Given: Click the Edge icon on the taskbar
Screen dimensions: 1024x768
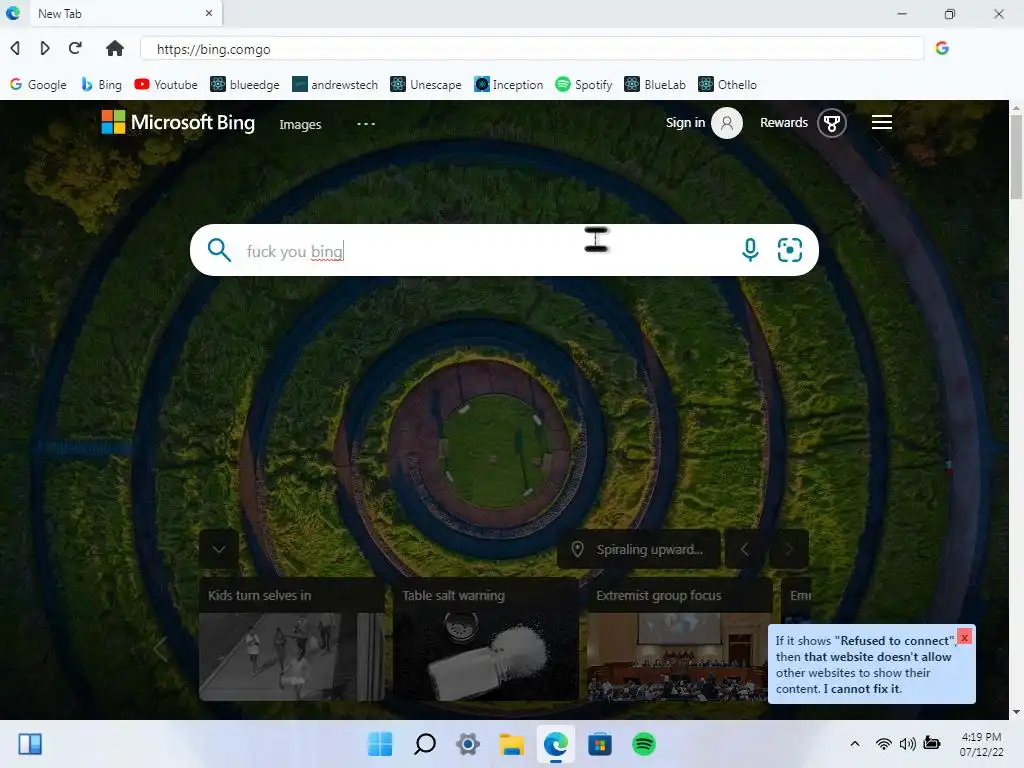Looking at the screenshot, I should [556, 744].
